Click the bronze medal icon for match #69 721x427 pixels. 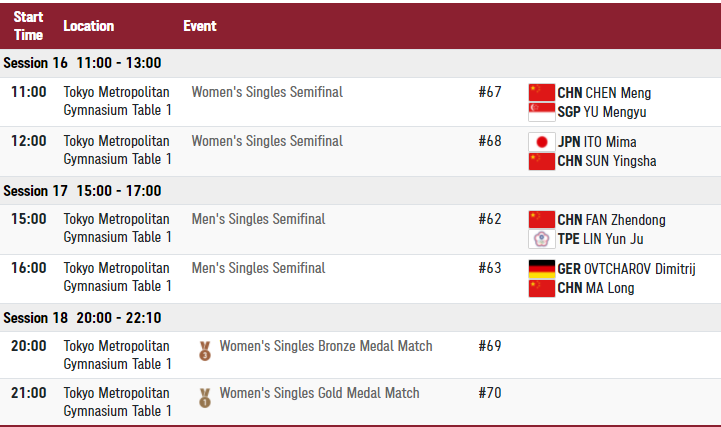205,351
